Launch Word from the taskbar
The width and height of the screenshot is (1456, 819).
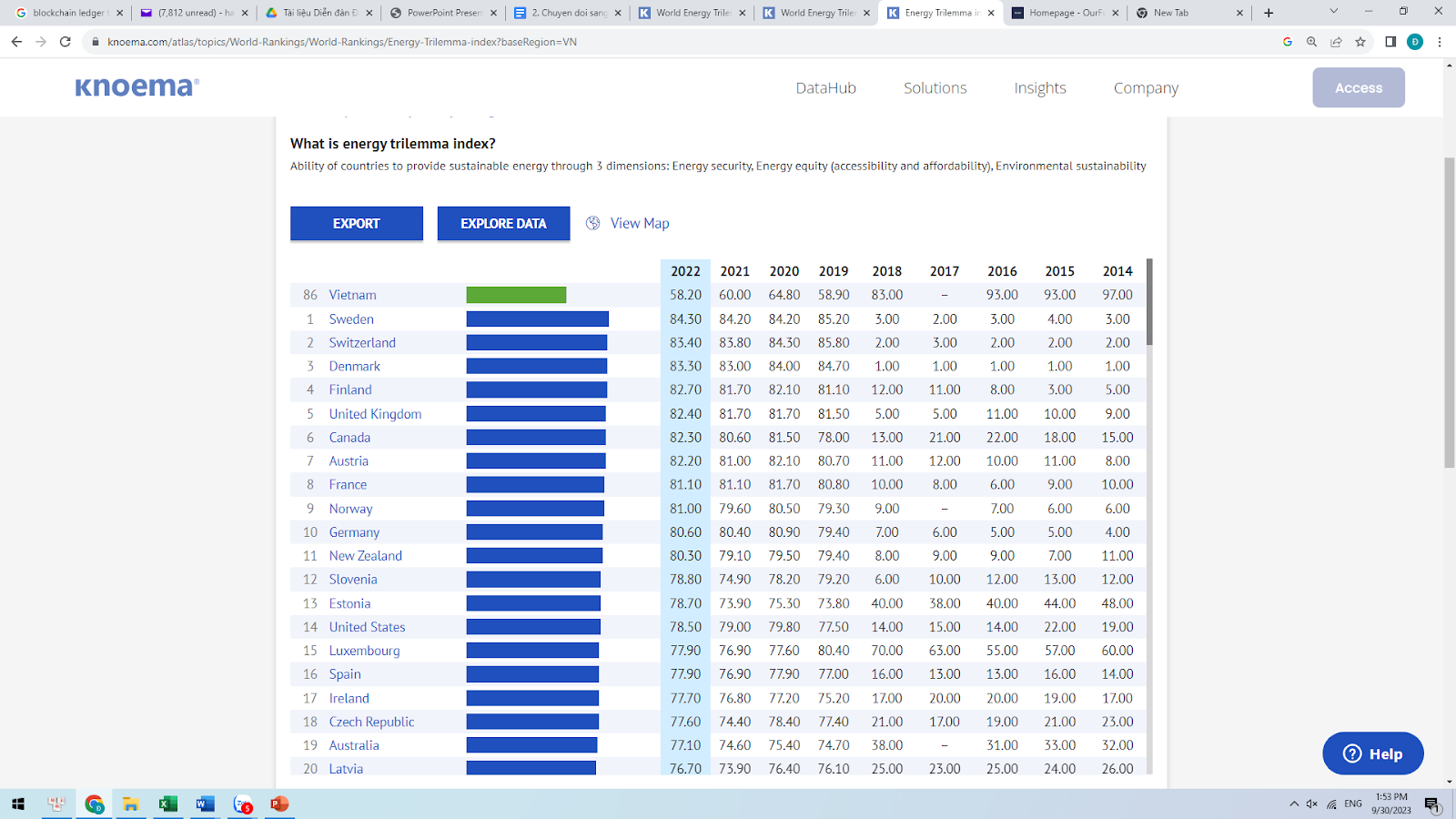coord(205,804)
